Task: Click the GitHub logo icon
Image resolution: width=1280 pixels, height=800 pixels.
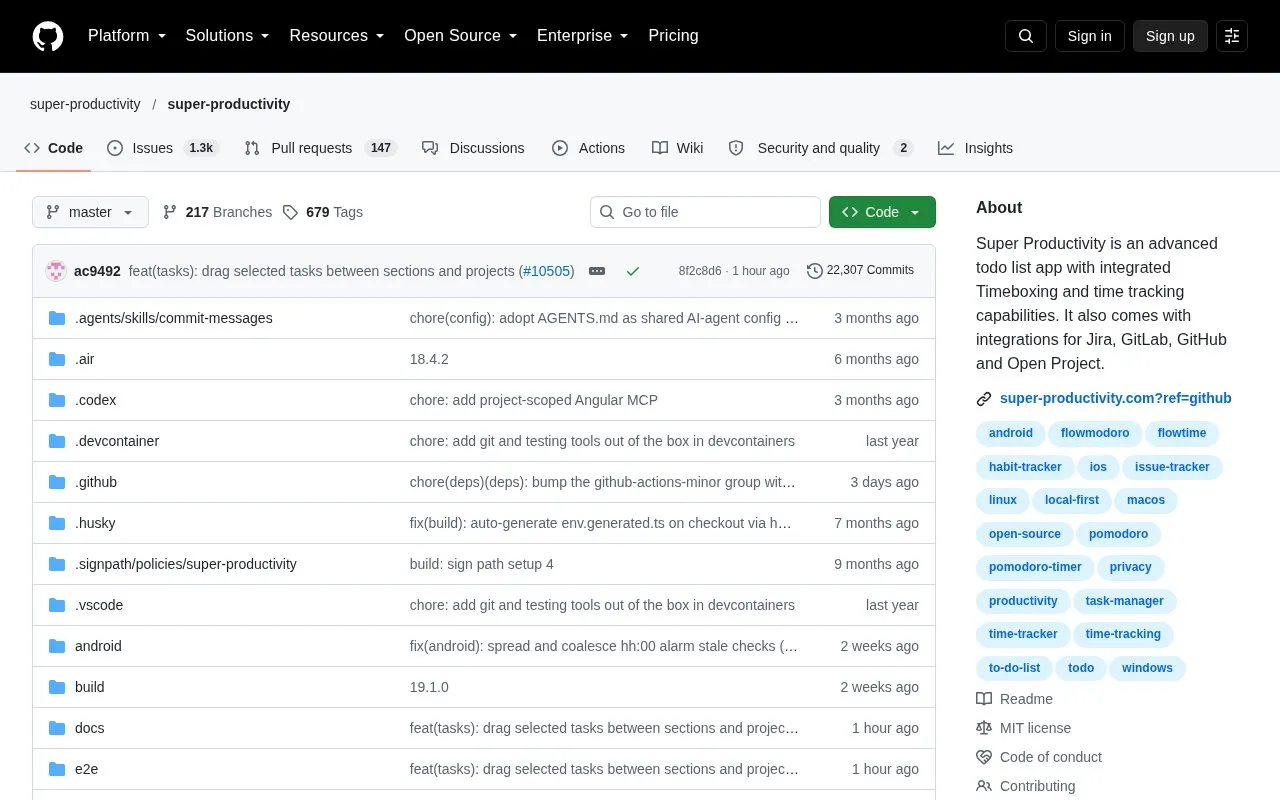Action: click(48, 36)
